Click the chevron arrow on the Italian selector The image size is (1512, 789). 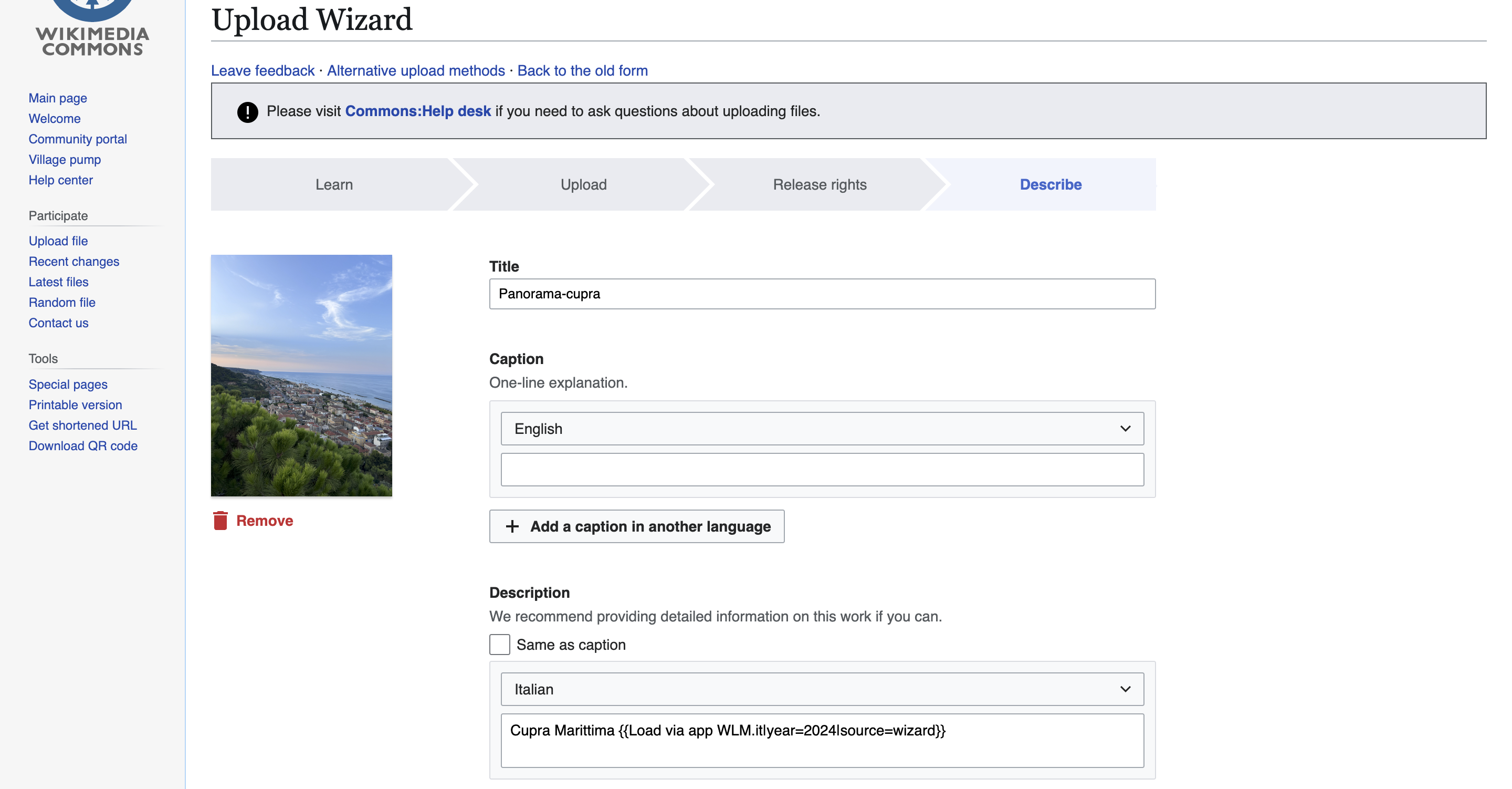(1125, 689)
